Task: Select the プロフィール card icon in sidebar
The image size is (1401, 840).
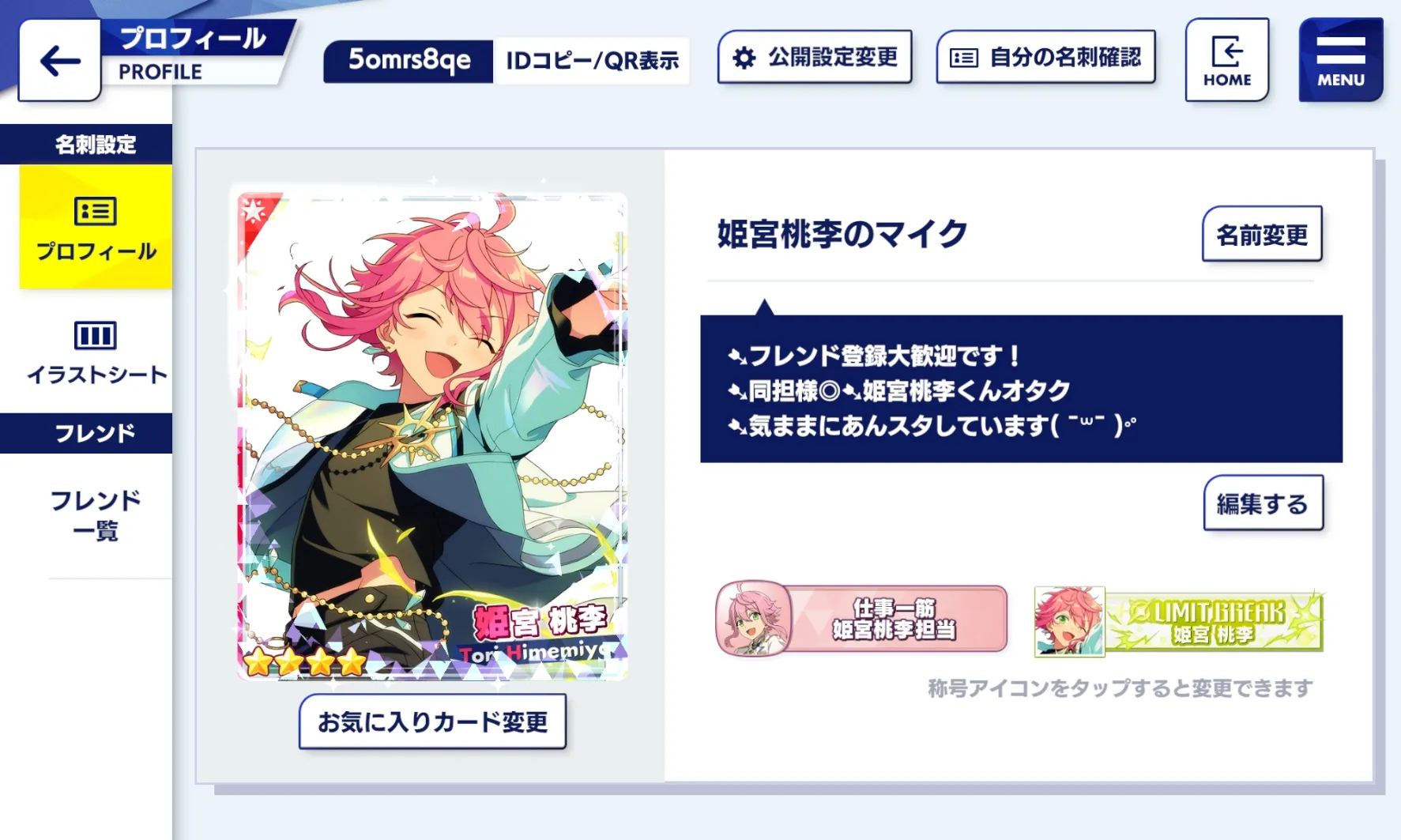Action: 96,211
